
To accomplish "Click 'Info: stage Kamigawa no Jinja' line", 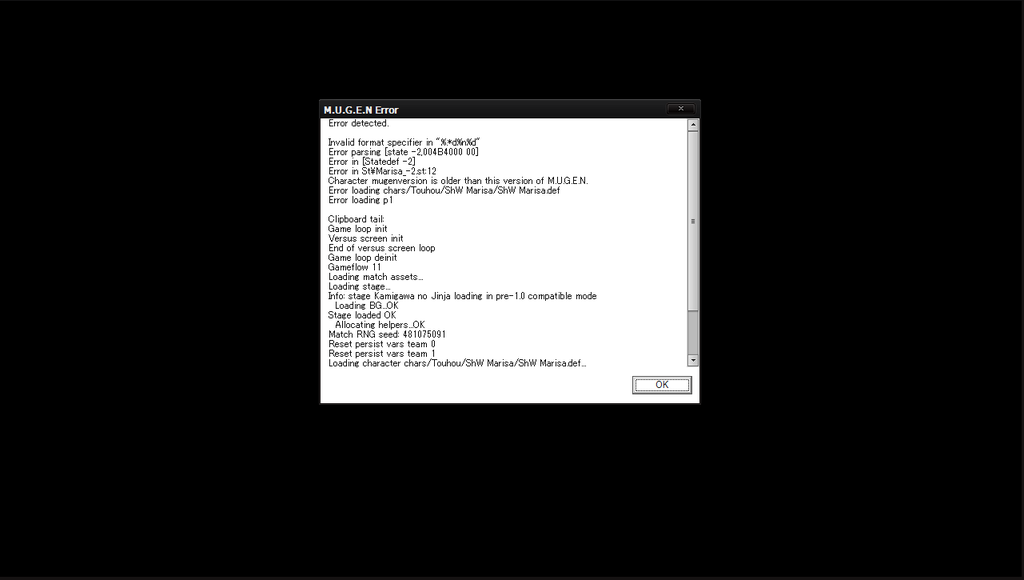I will (x=462, y=296).
